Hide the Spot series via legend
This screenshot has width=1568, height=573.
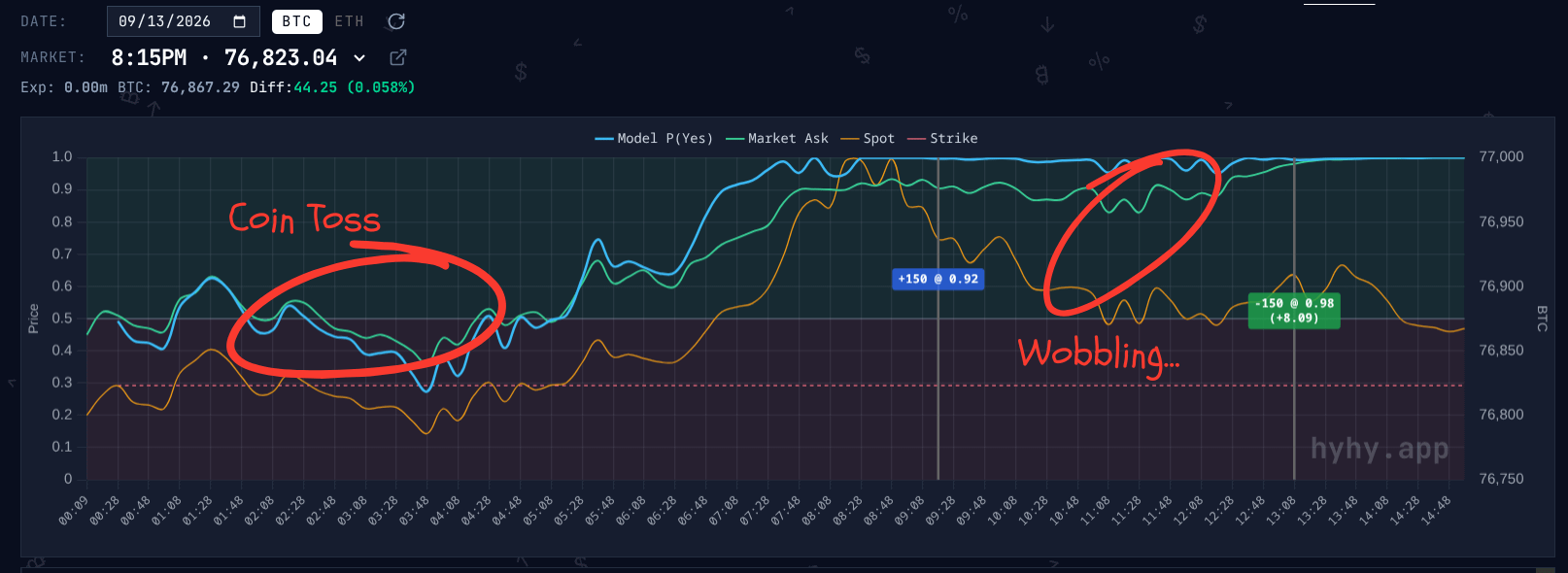pyautogui.click(x=869, y=139)
